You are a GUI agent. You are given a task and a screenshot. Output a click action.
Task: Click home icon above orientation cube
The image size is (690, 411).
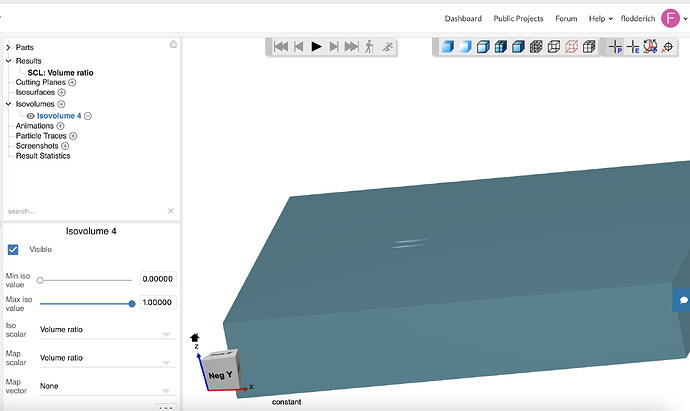(x=195, y=338)
